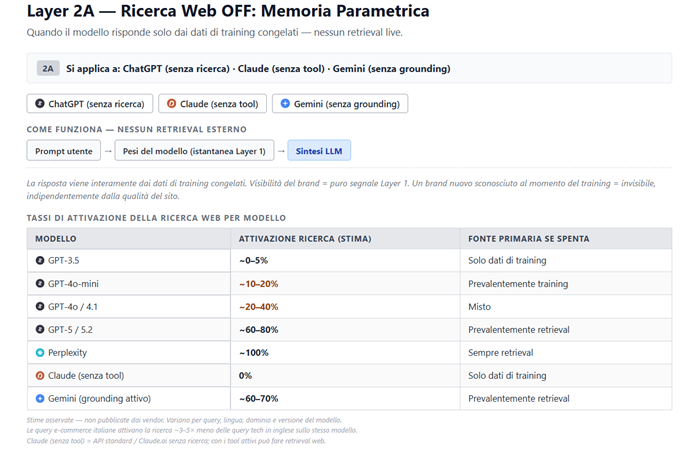The image size is (700, 455).
Task: Select the Gemini (senza grounding) chip
Action: click(x=339, y=104)
